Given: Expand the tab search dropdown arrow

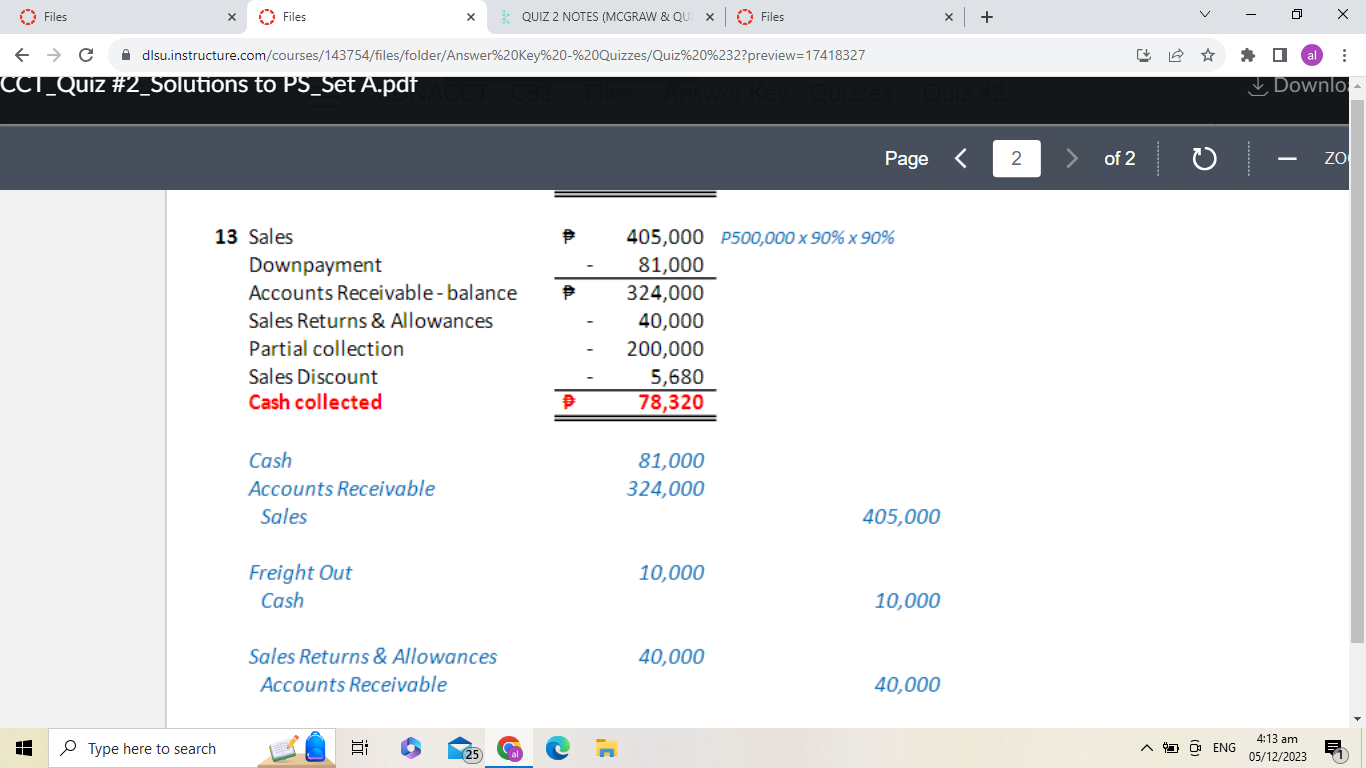Looking at the screenshot, I should [1204, 17].
